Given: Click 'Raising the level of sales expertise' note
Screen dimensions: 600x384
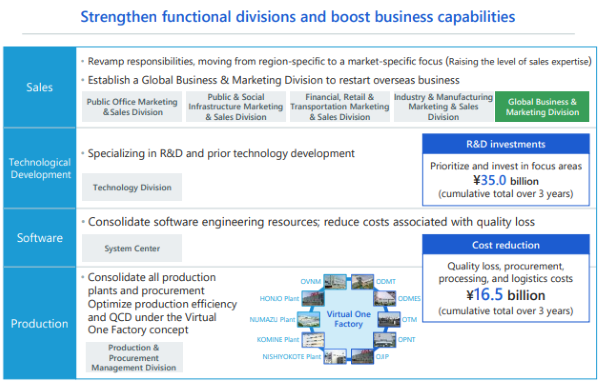Looking at the screenshot, I should click(x=519, y=62).
